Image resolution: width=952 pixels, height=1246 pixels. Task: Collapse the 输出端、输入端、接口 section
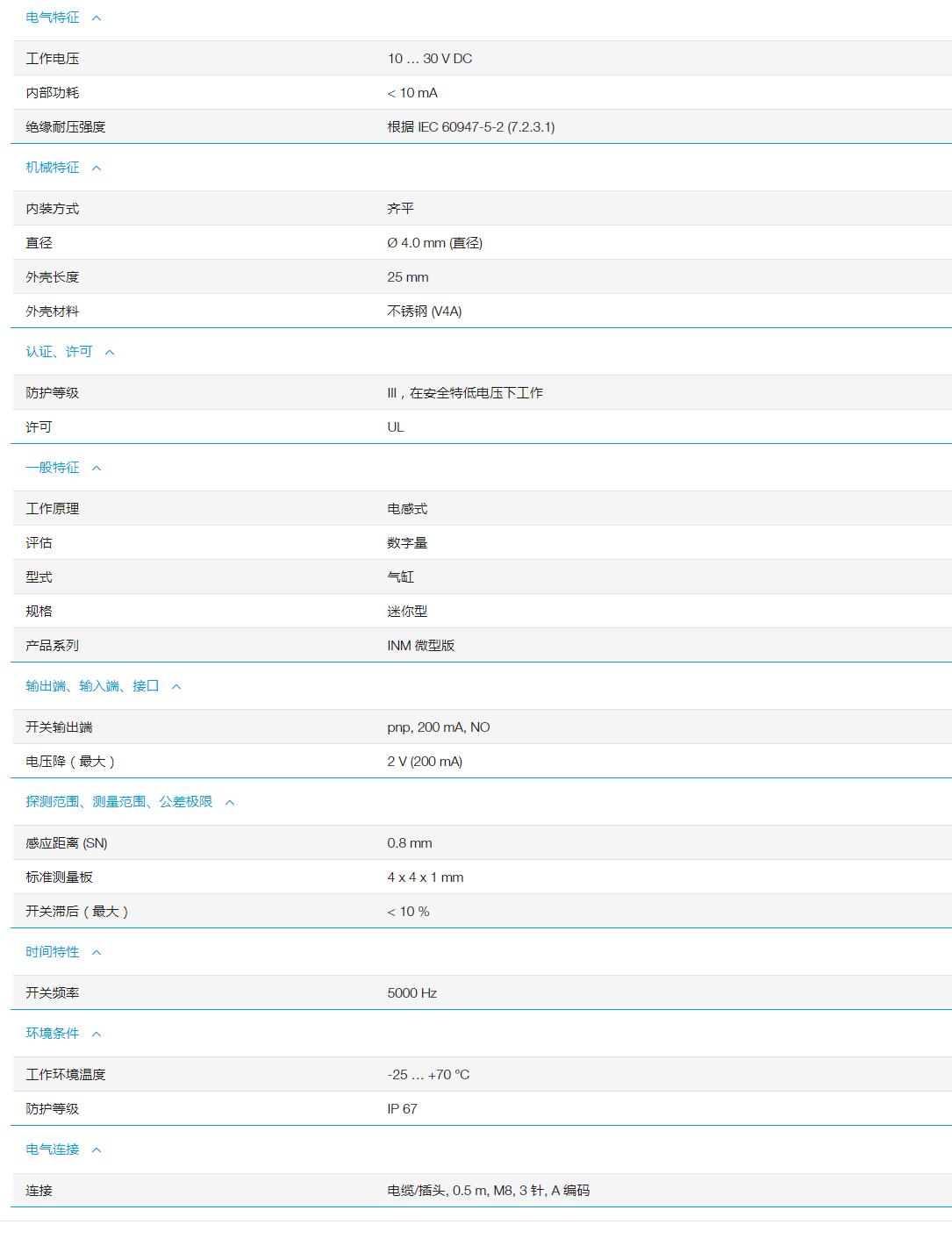(177, 686)
